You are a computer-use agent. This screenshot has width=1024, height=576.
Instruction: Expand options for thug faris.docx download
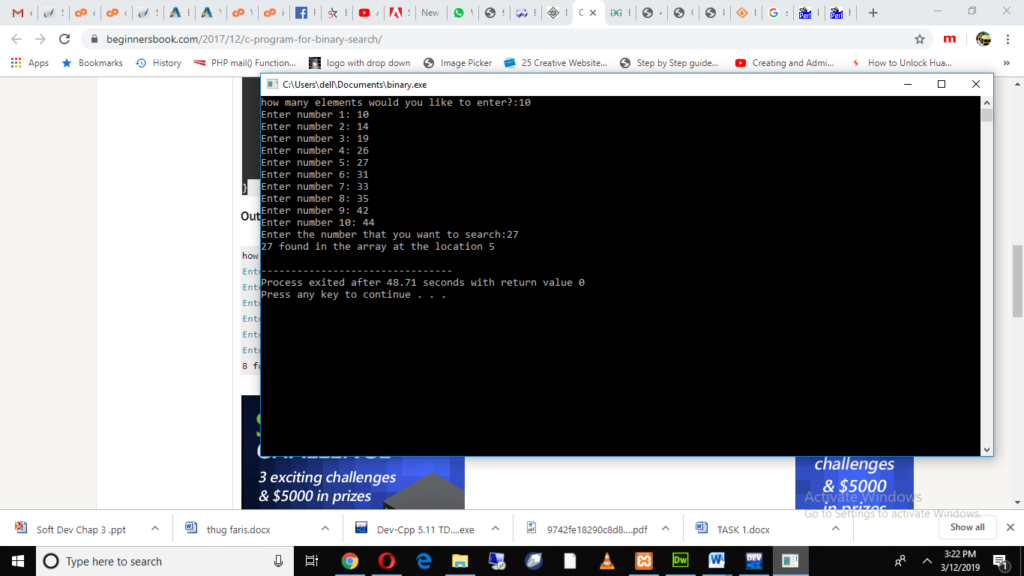pyautogui.click(x=325, y=528)
